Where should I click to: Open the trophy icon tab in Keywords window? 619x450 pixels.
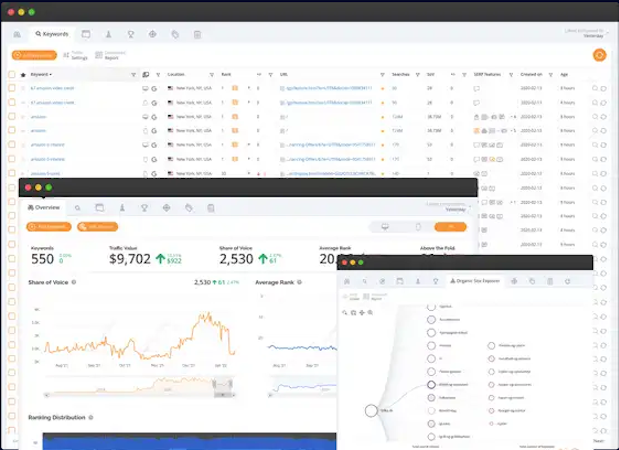click(131, 34)
